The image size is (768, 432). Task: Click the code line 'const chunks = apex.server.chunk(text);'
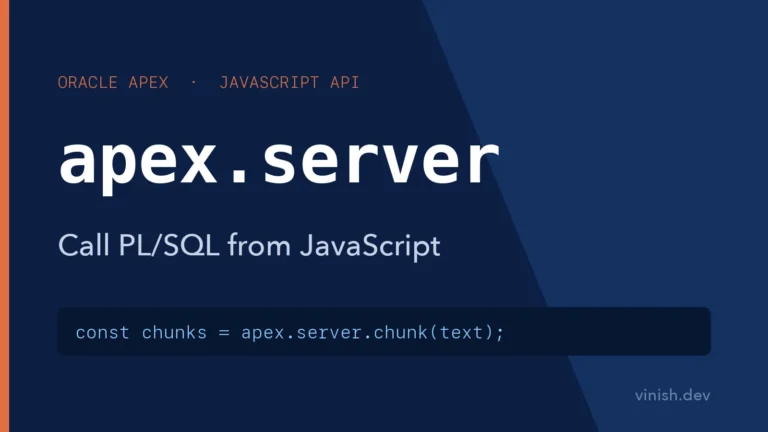point(289,333)
